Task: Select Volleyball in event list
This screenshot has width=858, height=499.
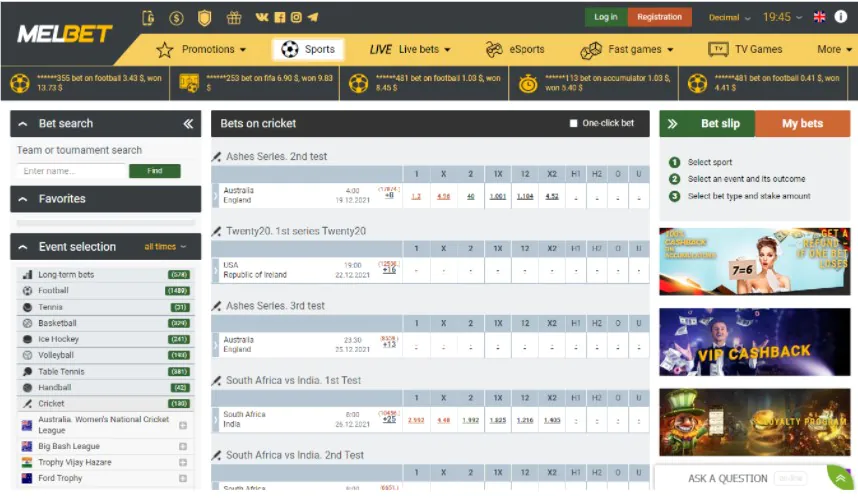Action: tap(105, 355)
